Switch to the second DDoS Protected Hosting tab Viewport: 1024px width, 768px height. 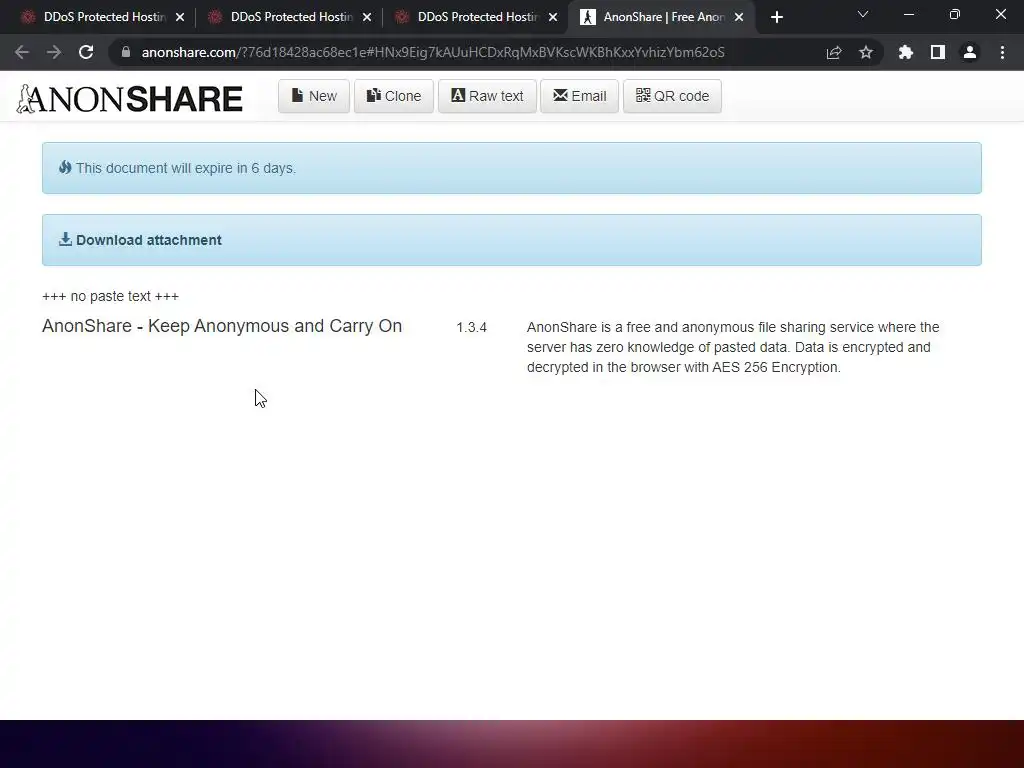(x=288, y=17)
